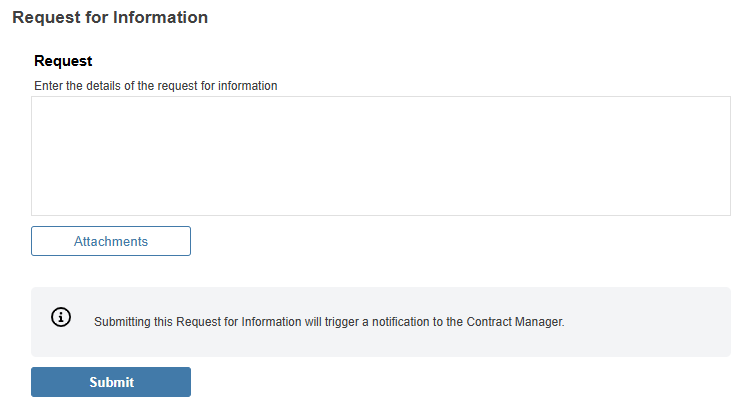Viewport: 753px width, 411px height.
Task: Click the instruction line under the Request label
Action: (155, 86)
